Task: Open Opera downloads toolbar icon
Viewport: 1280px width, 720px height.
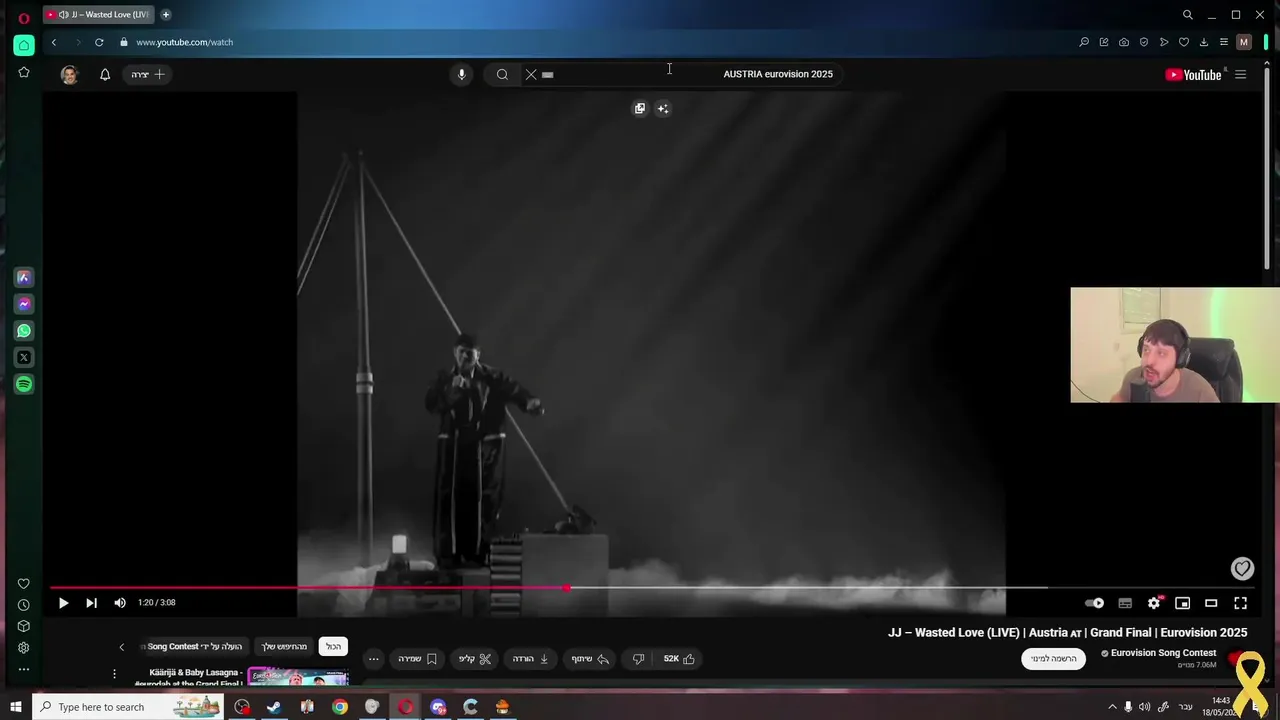Action: pyautogui.click(x=1204, y=42)
